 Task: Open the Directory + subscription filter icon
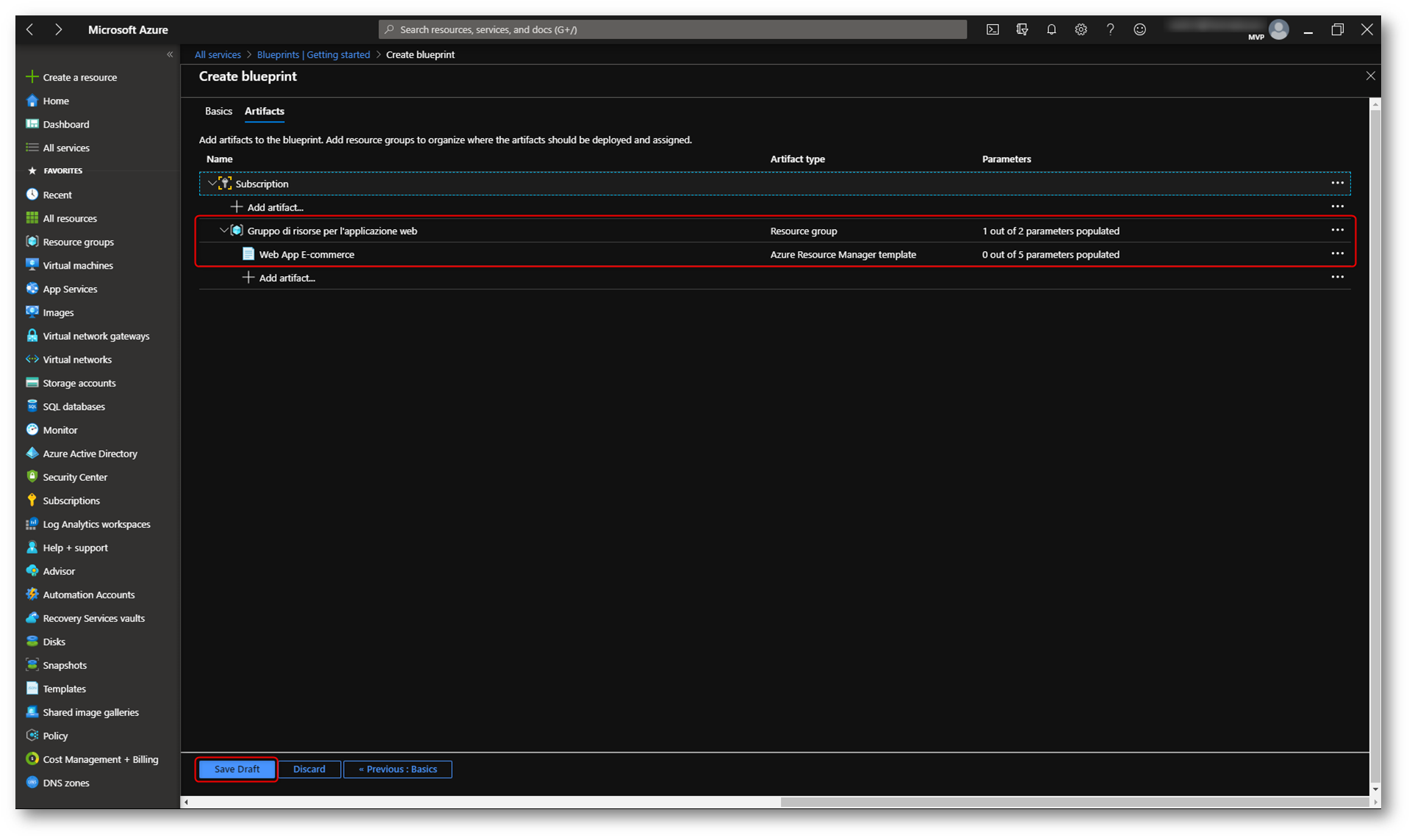point(1022,29)
